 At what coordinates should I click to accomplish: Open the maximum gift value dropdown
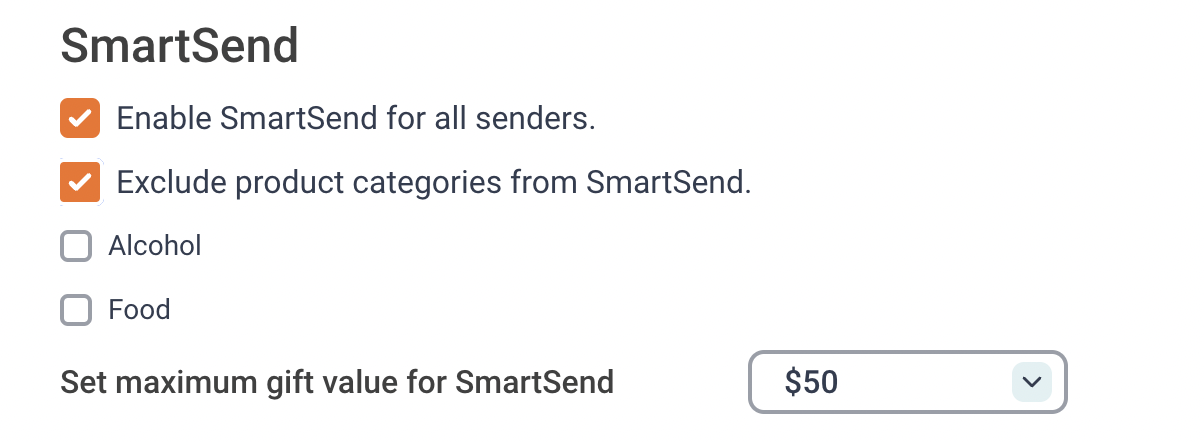(908, 382)
